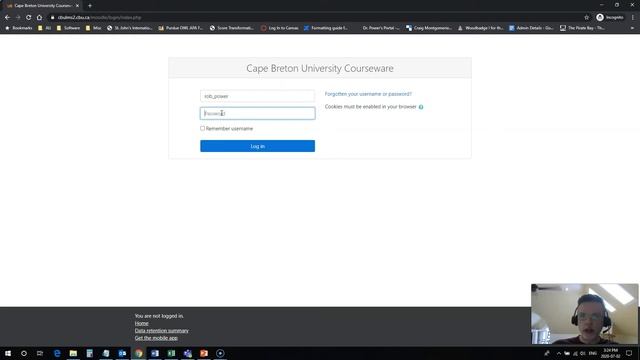Open the volume icon in system tray
This screenshot has height=360, width=640.
point(583,353)
